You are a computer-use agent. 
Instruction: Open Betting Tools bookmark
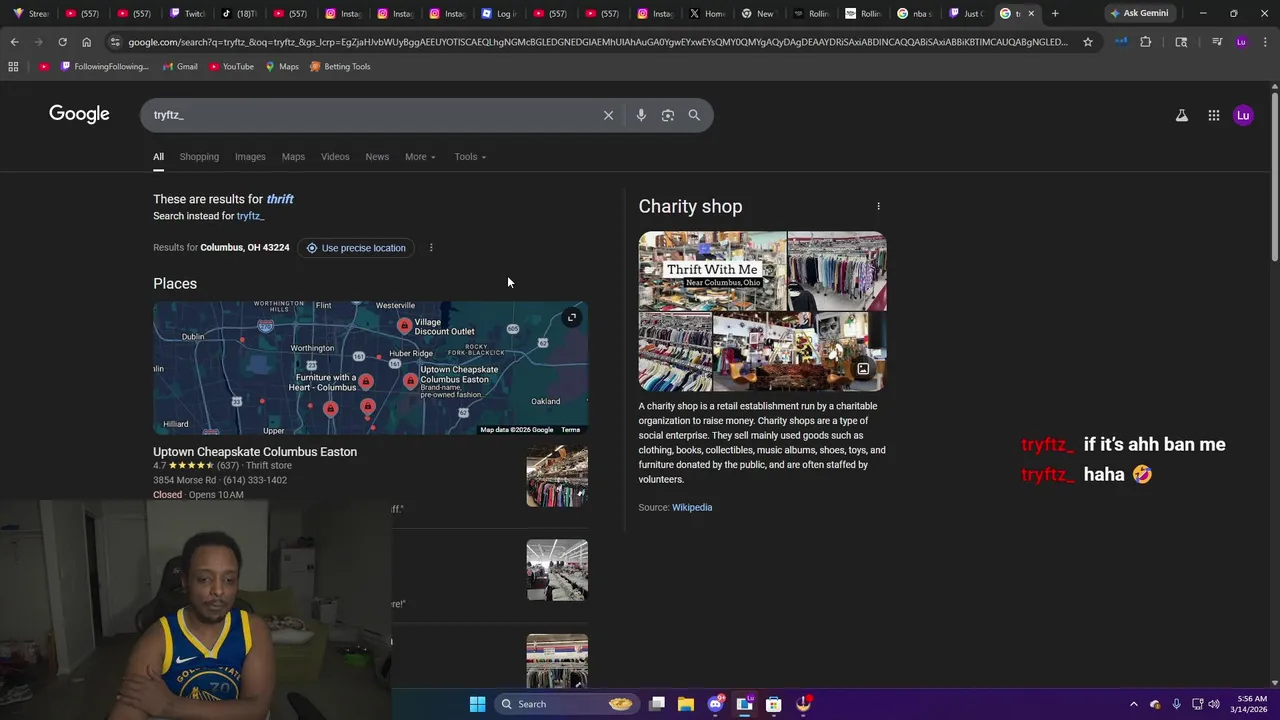click(340, 66)
